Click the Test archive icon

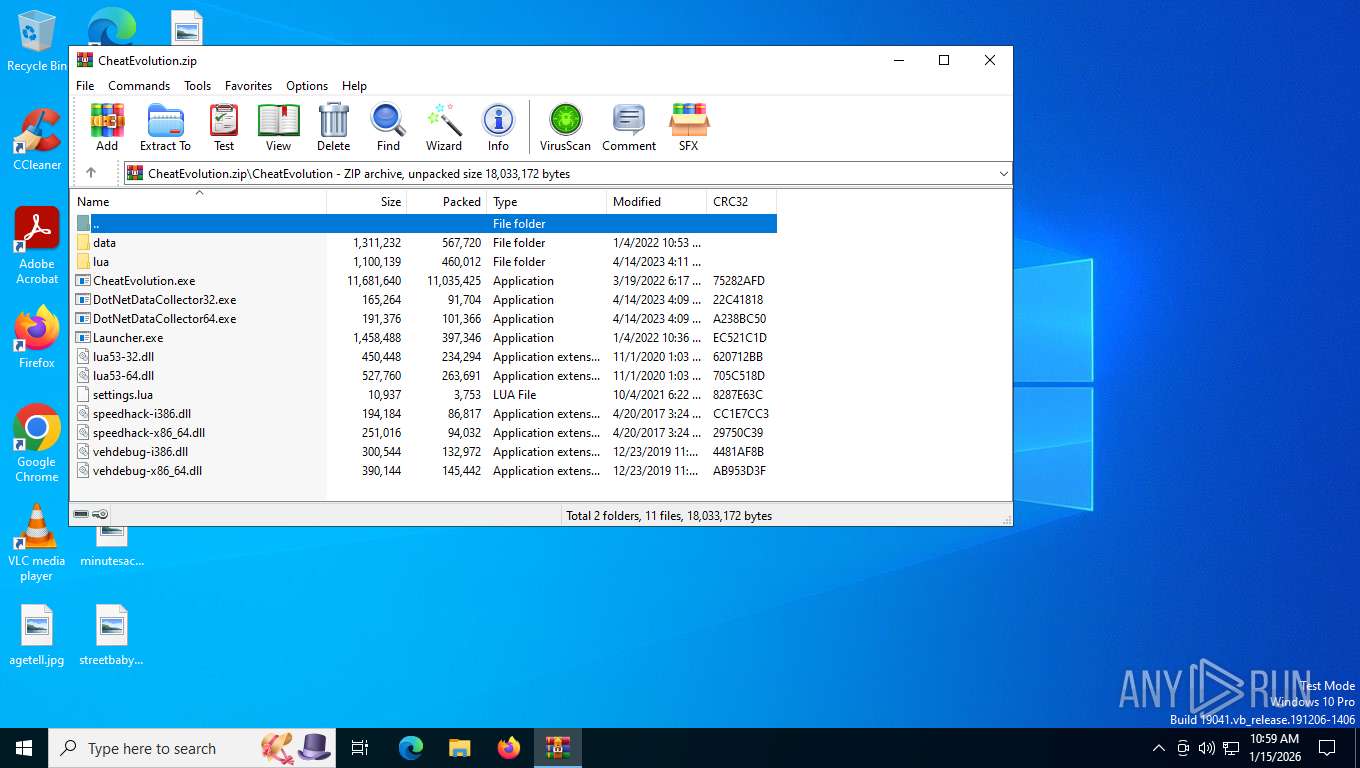click(x=224, y=127)
